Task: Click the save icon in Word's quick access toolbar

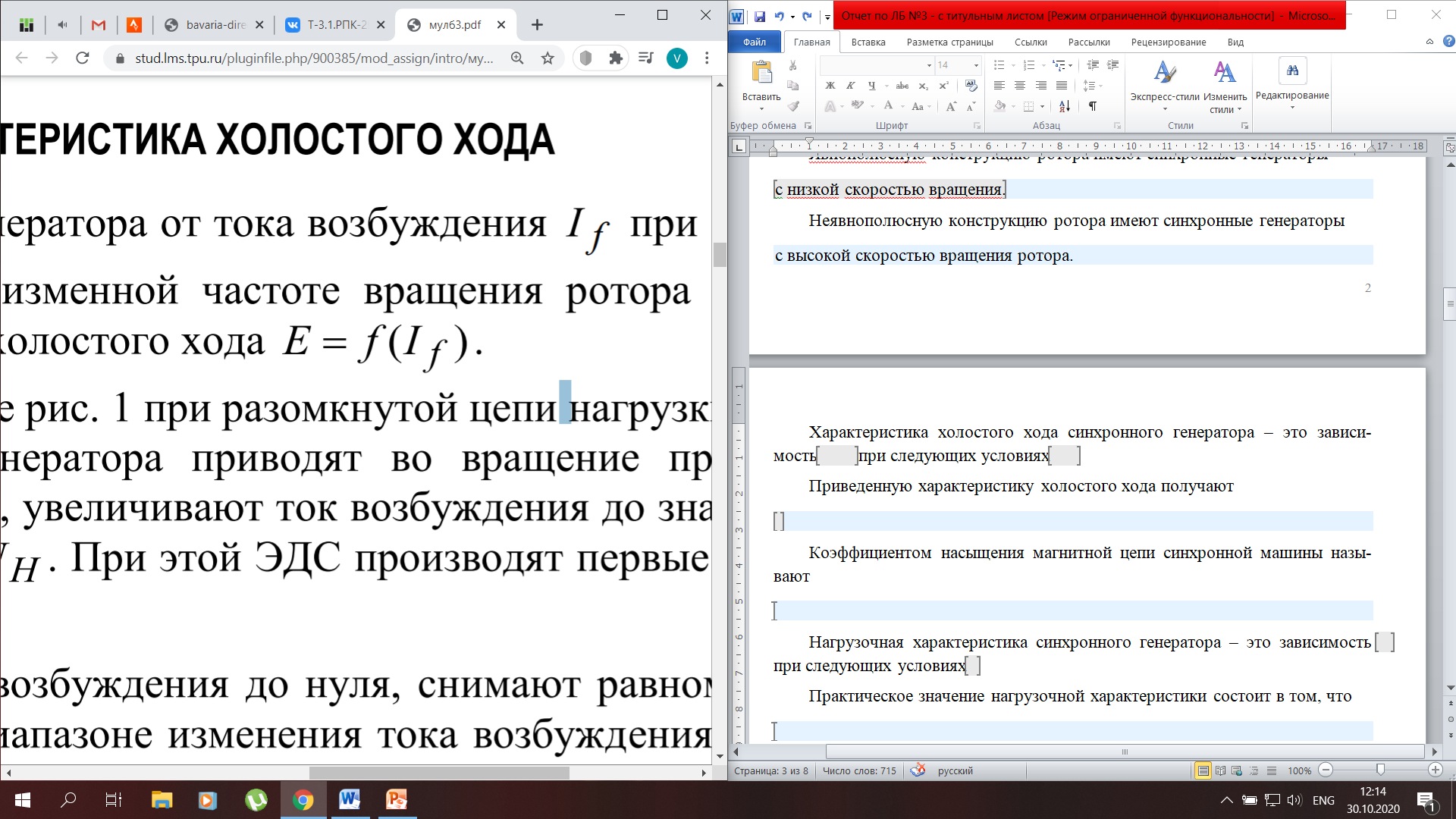Action: [760, 16]
